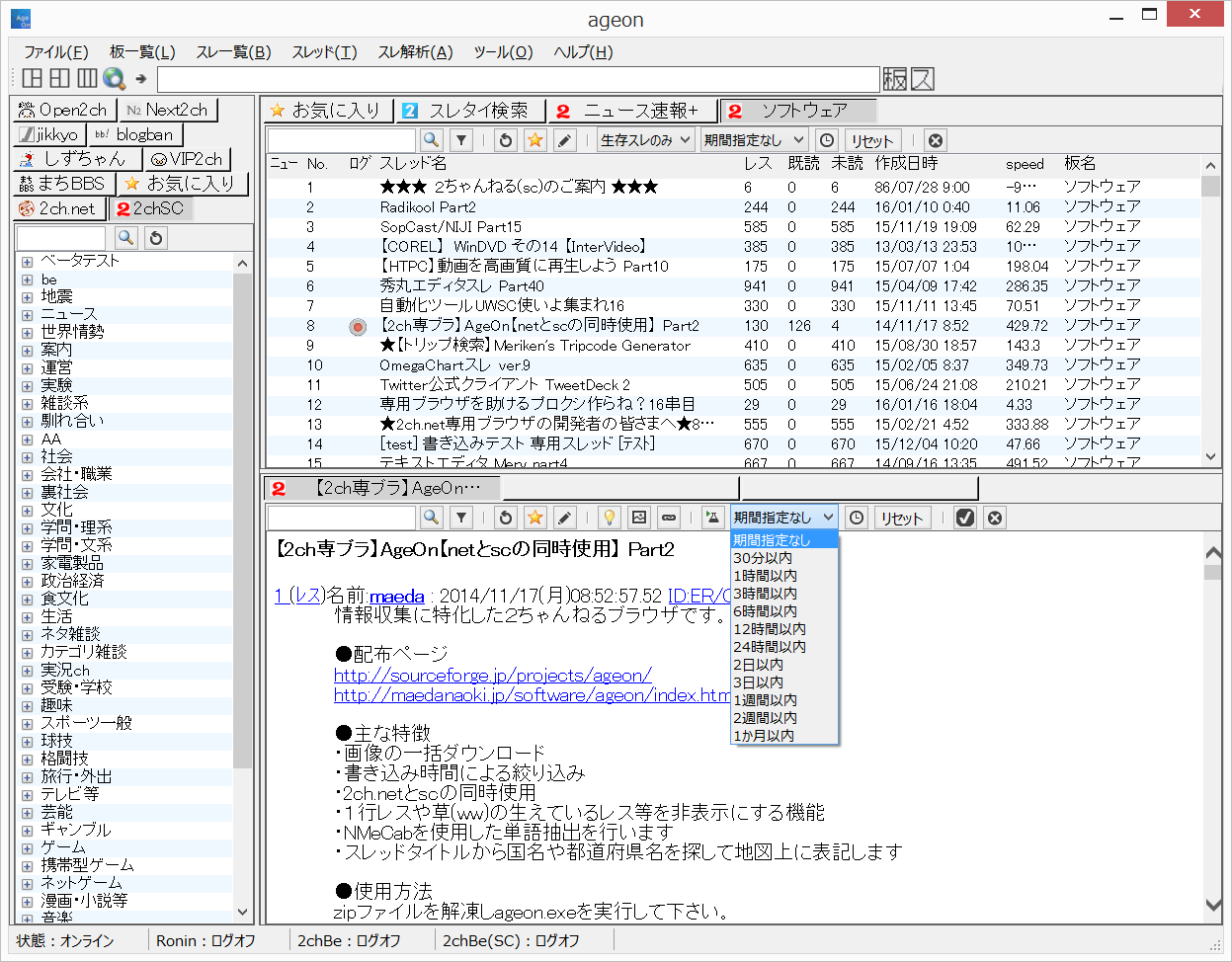Viewport: 1232px width, 962px height.
Task: Choose 24時間以内 from the open dropdown list
Action: point(770,647)
